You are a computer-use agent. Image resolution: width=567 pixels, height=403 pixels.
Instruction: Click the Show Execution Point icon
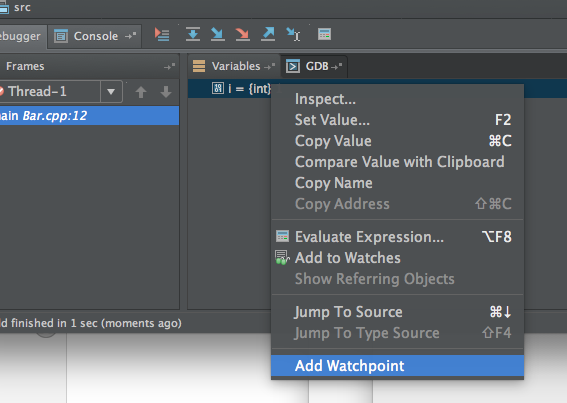point(162,35)
